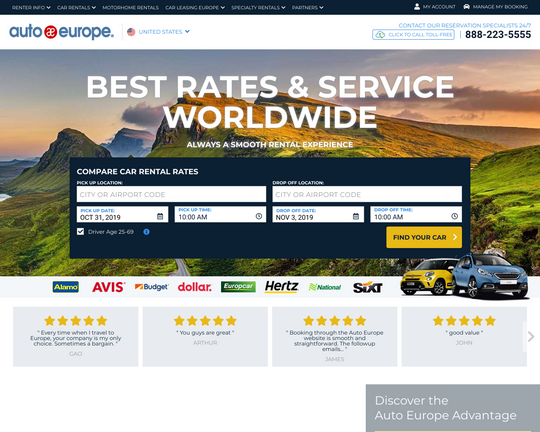540x432 pixels.
Task: Click the stars above James's review
Action: 335,321
